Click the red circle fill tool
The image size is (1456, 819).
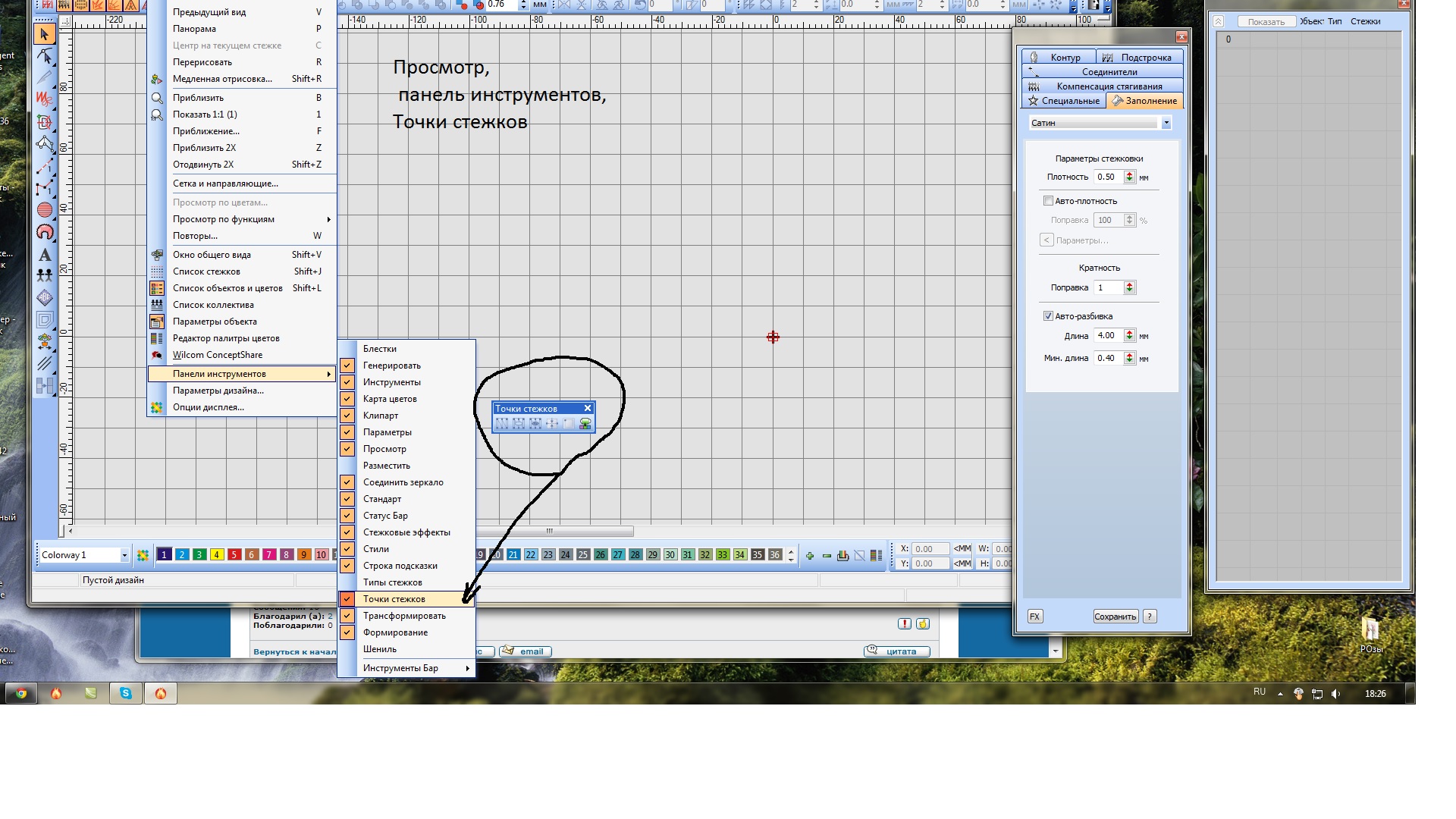tap(45, 210)
